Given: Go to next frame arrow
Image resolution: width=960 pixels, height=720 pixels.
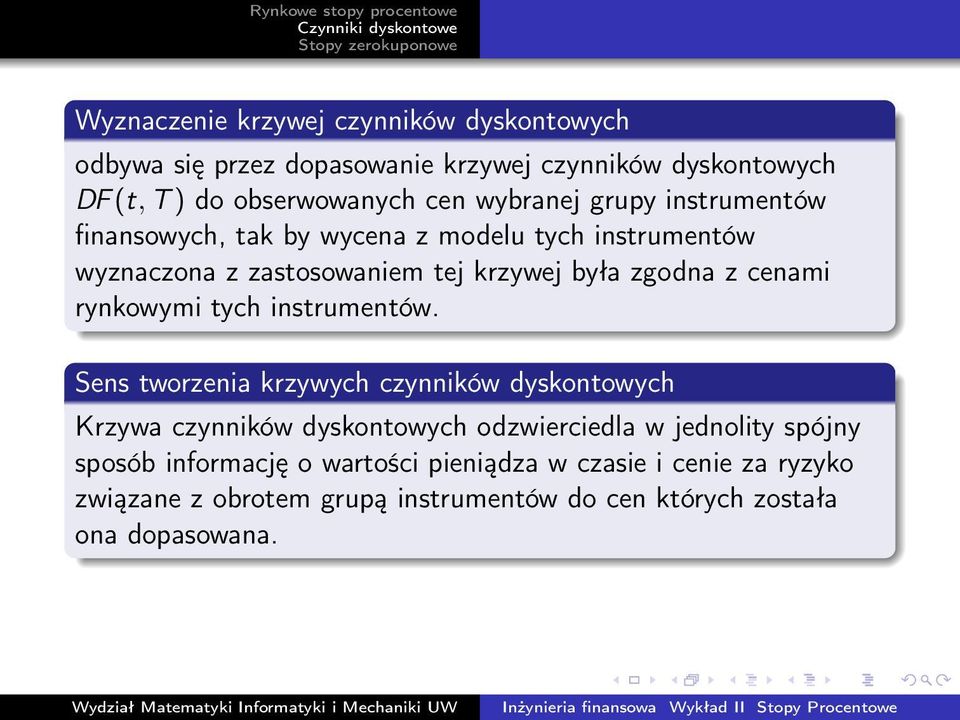Looking at the screenshot, I should pos(711,680).
